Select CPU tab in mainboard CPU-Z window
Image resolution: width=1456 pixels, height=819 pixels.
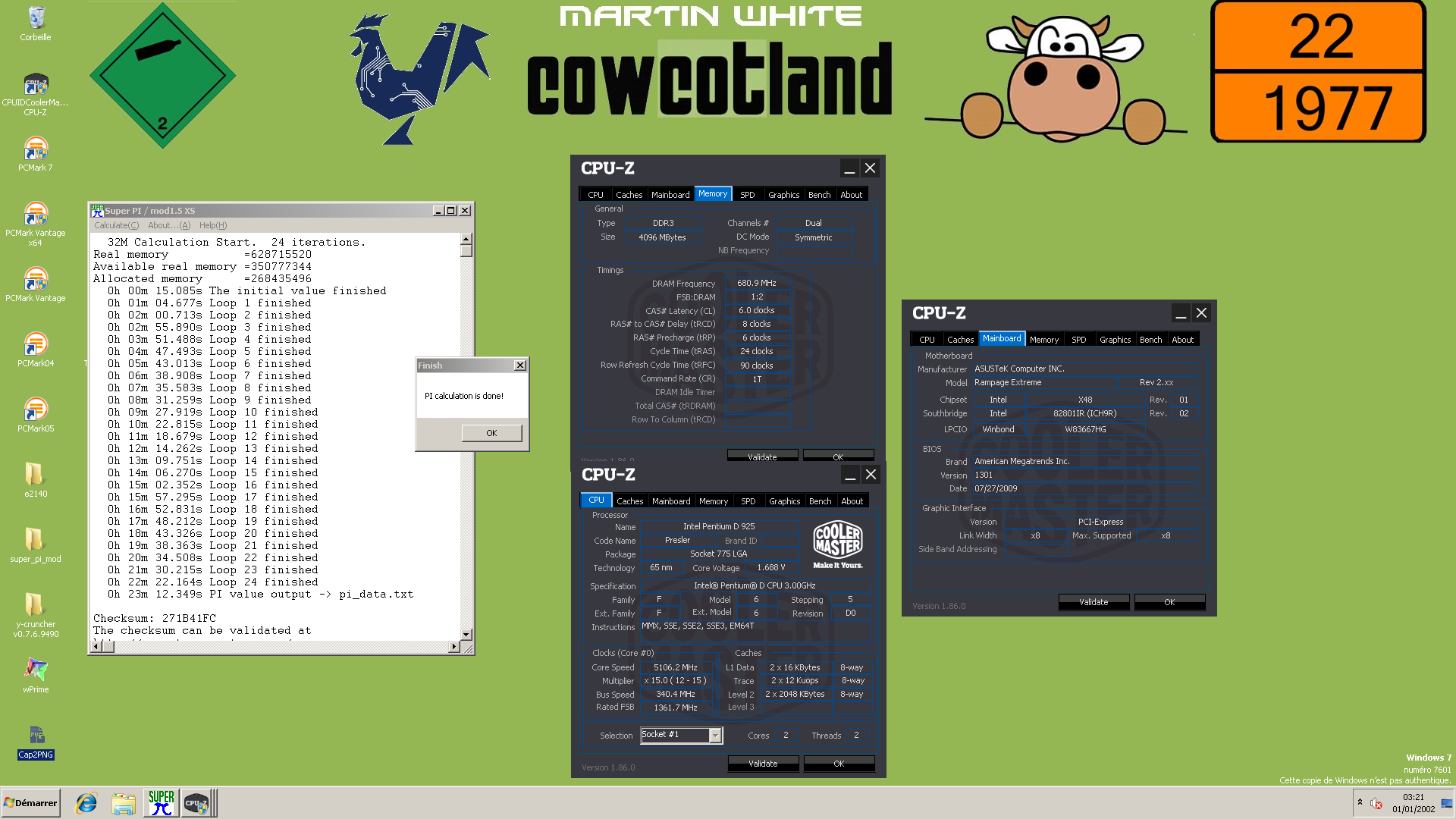[x=927, y=340]
